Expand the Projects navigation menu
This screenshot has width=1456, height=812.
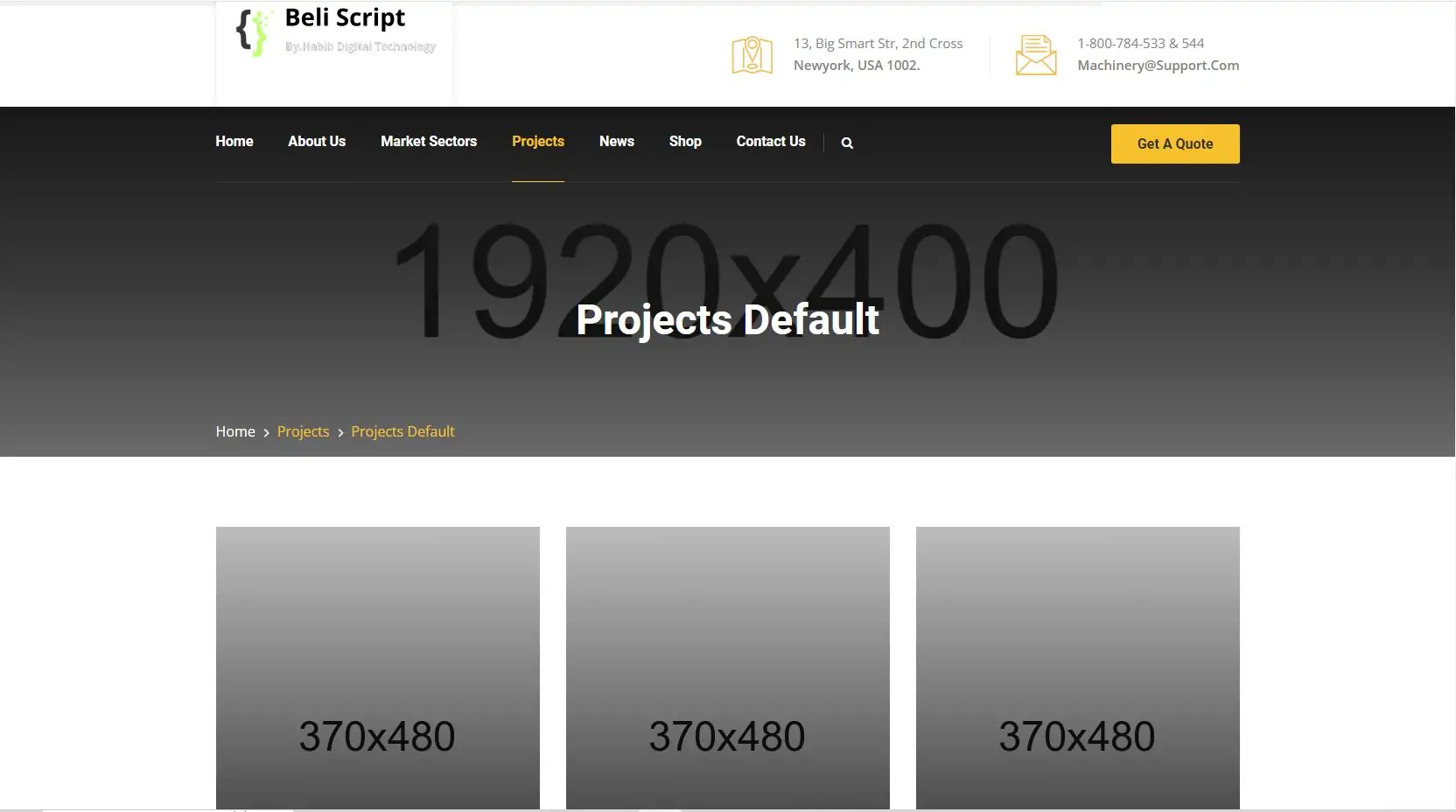pyautogui.click(x=538, y=142)
